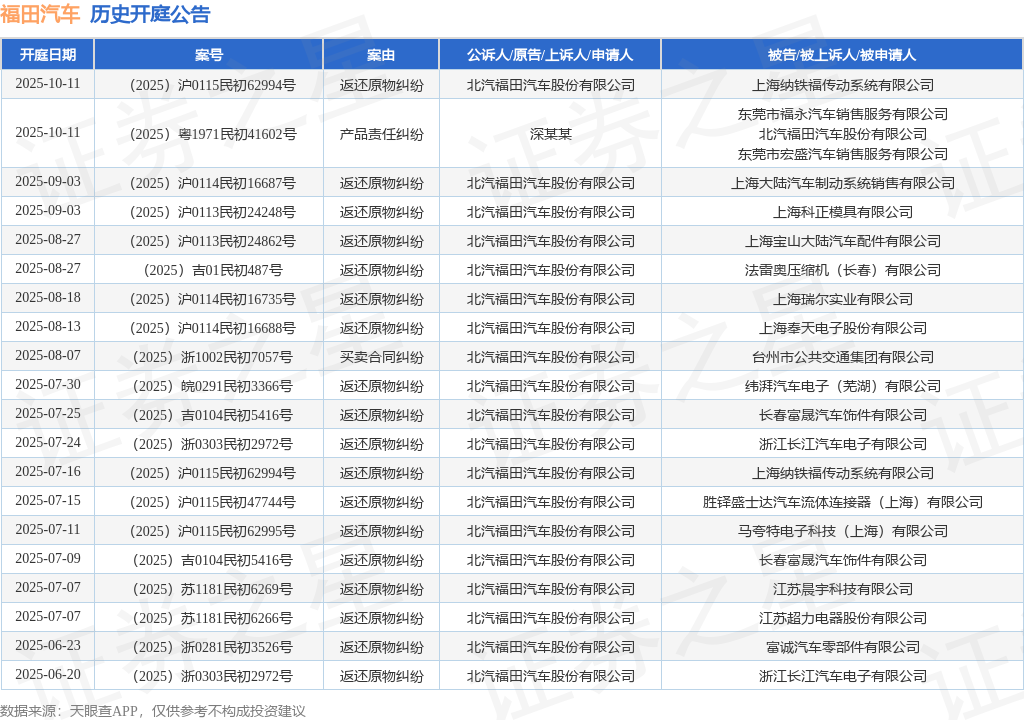The height and width of the screenshot is (720, 1024).
Task: Select case number 苏1181民初6269号
Action: [x=213, y=589]
